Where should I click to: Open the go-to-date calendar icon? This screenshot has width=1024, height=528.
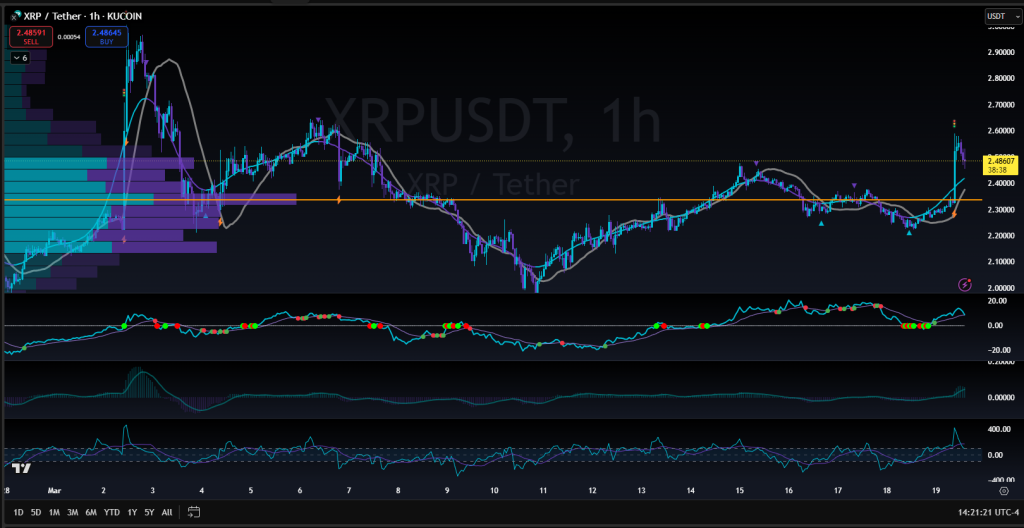pyautogui.click(x=193, y=512)
